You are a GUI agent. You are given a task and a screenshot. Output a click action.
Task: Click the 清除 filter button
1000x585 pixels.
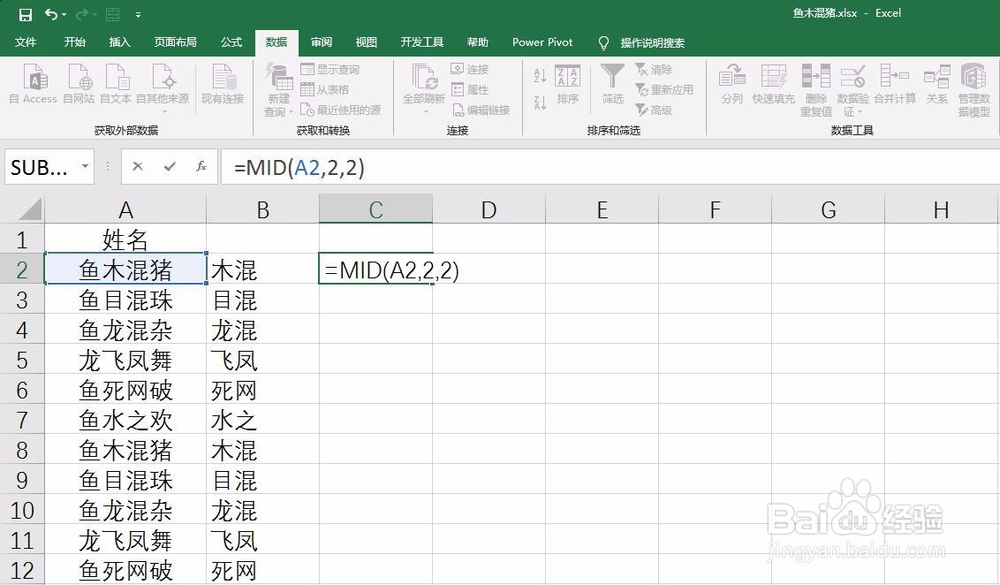coord(654,70)
